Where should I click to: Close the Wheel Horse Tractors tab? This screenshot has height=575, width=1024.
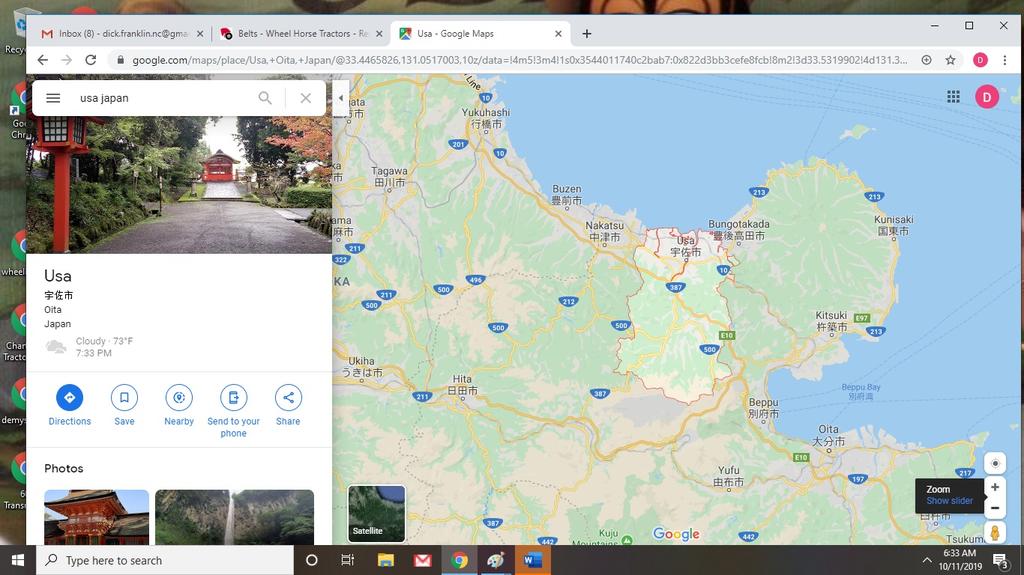coord(379,33)
